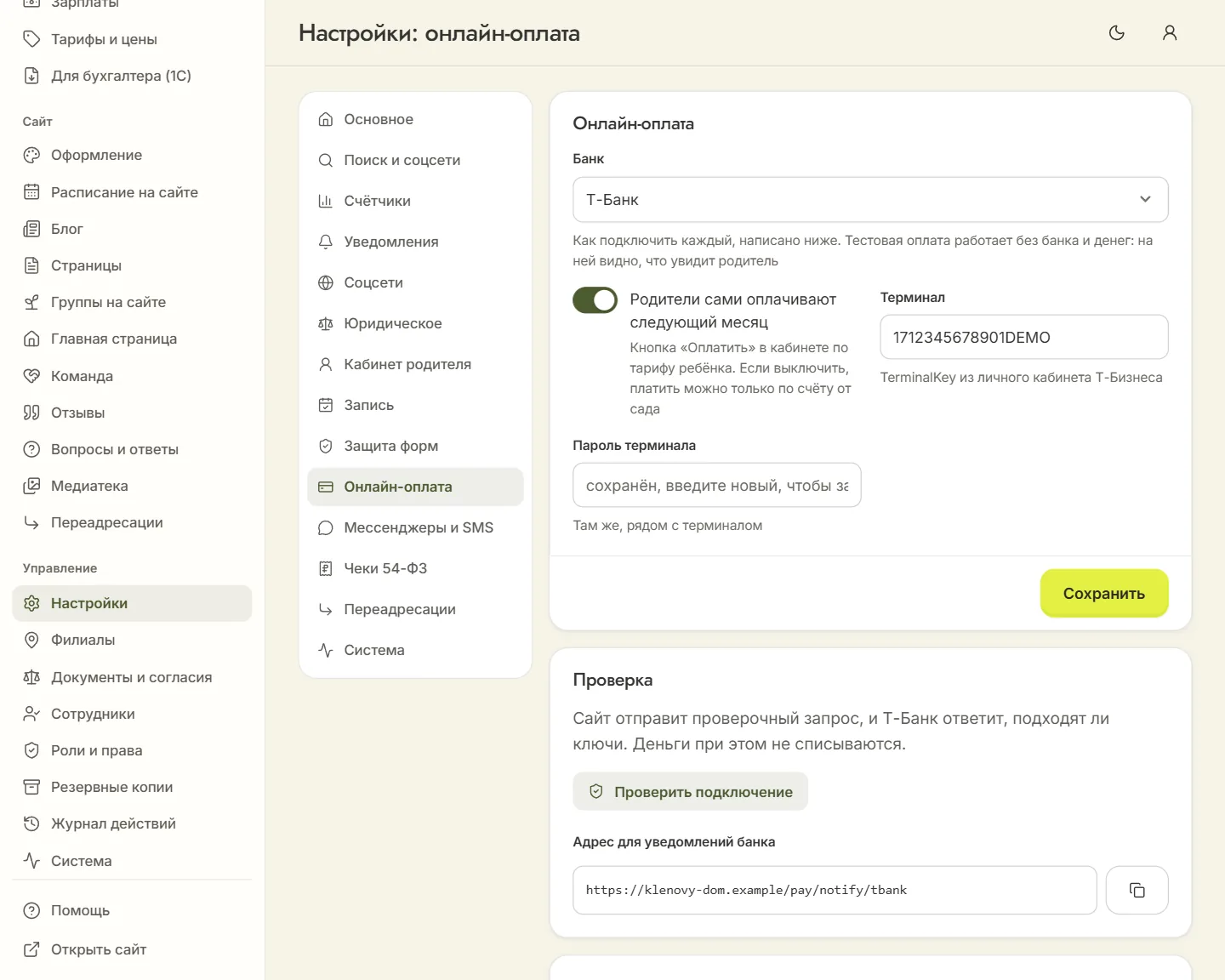Click the globe icon beside Соцсети
The height and width of the screenshot is (980, 1225).
point(325,282)
